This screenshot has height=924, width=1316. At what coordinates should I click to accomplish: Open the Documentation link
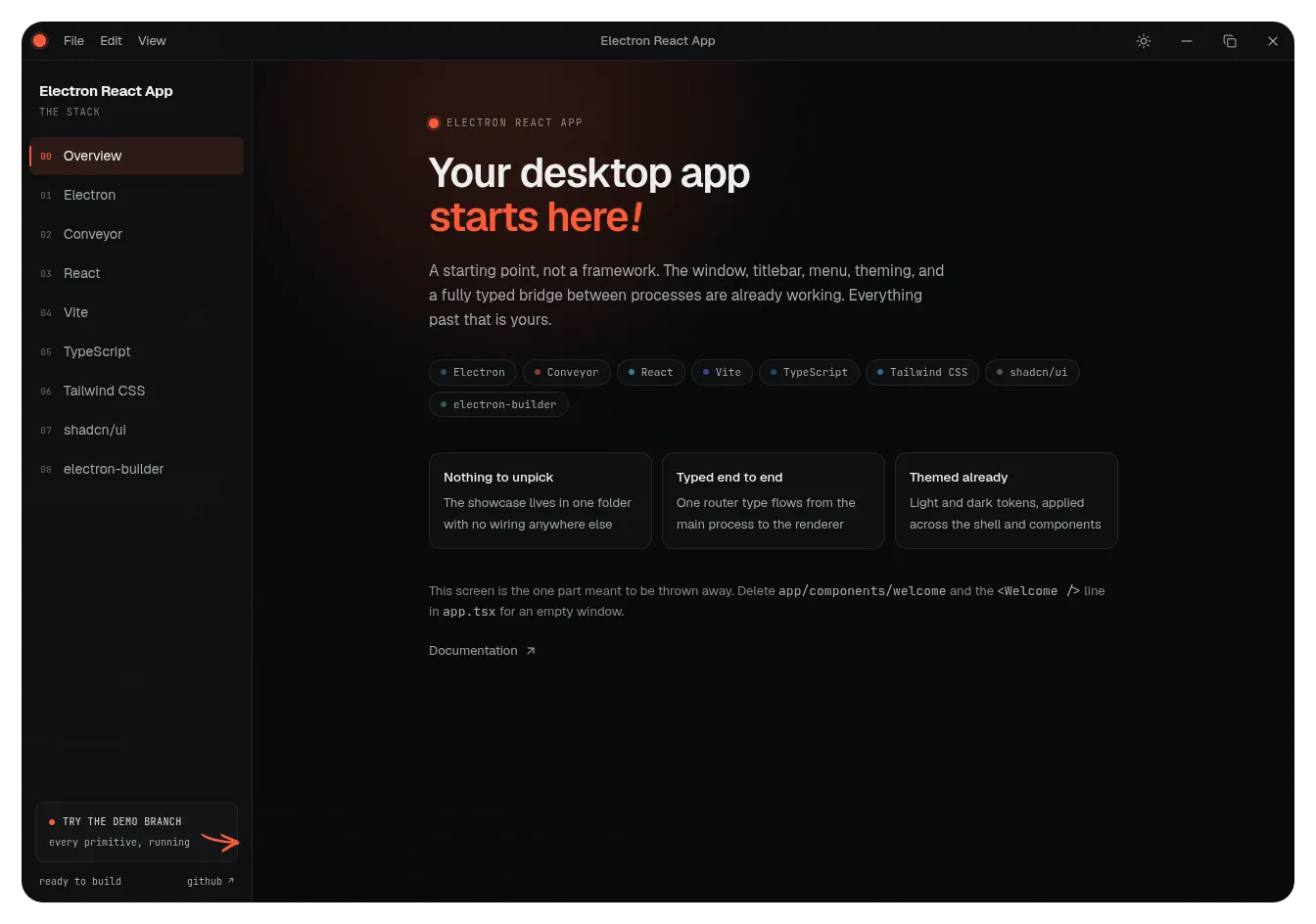tap(482, 651)
